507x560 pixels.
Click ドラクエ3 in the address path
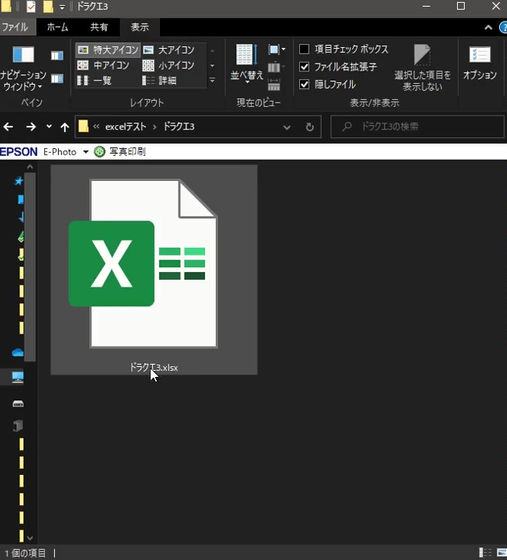179,127
